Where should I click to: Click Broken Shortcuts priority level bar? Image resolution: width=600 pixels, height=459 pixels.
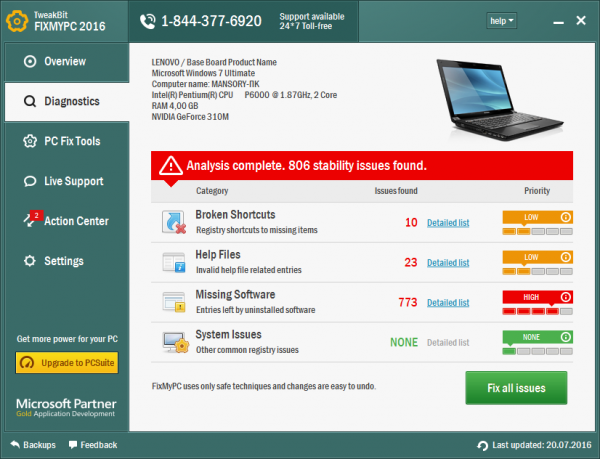click(x=538, y=231)
